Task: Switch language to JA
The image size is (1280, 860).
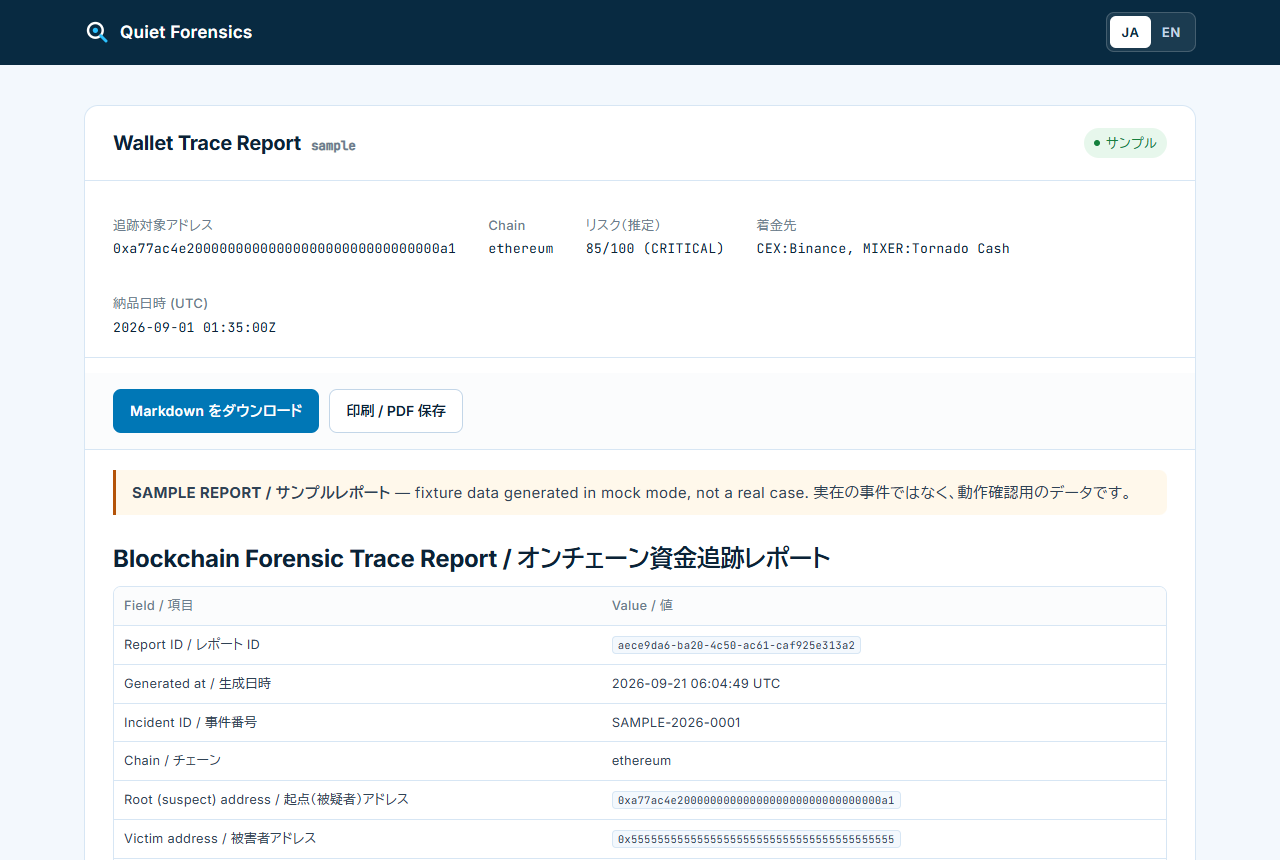Action: click(x=1130, y=32)
